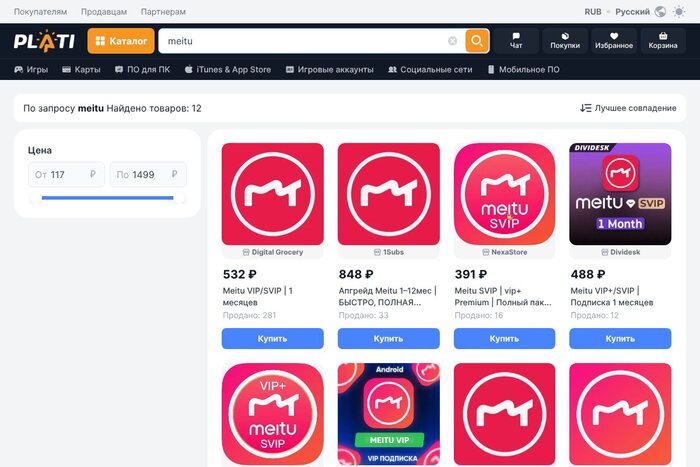Click the globe language icon

coord(660,12)
